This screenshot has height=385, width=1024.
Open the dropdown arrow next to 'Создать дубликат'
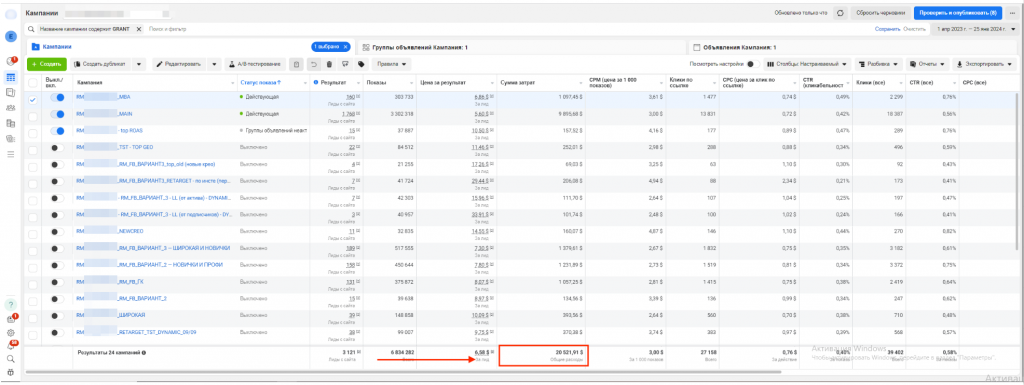pyautogui.click(x=139, y=64)
